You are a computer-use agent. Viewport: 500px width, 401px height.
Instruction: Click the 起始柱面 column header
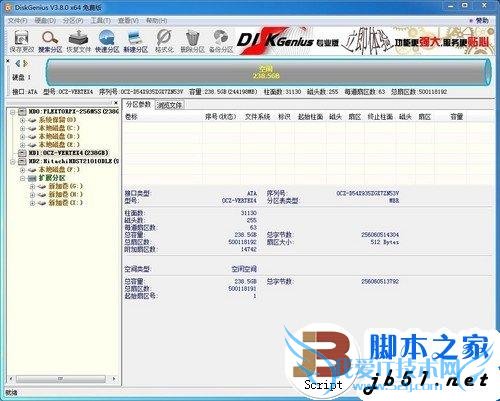[x=310, y=117]
